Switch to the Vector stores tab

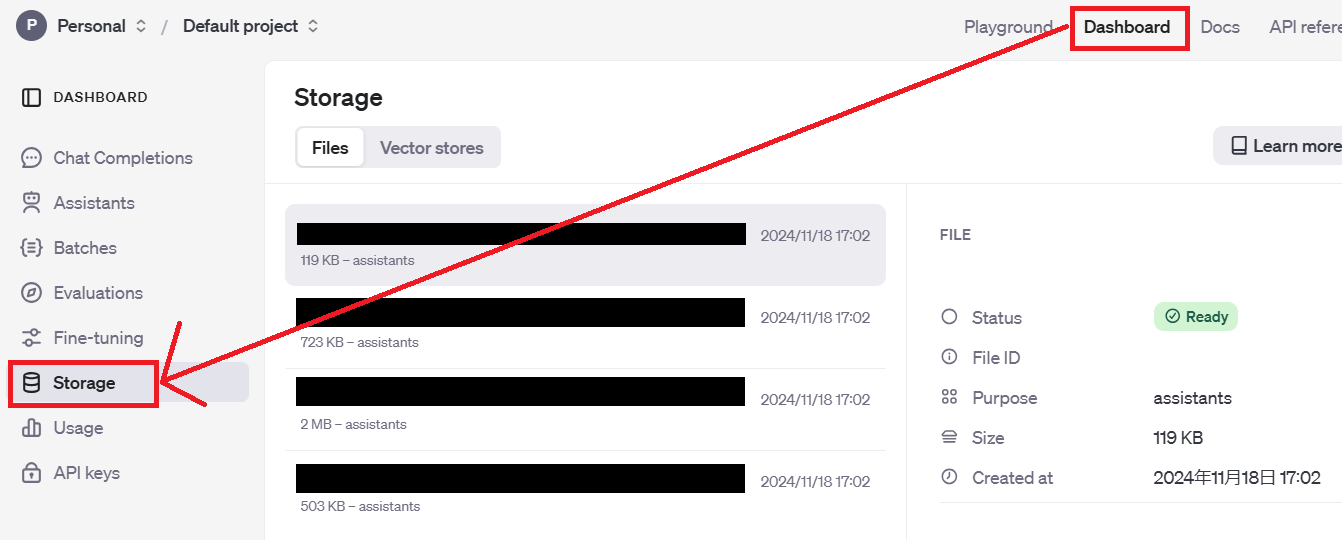point(432,148)
